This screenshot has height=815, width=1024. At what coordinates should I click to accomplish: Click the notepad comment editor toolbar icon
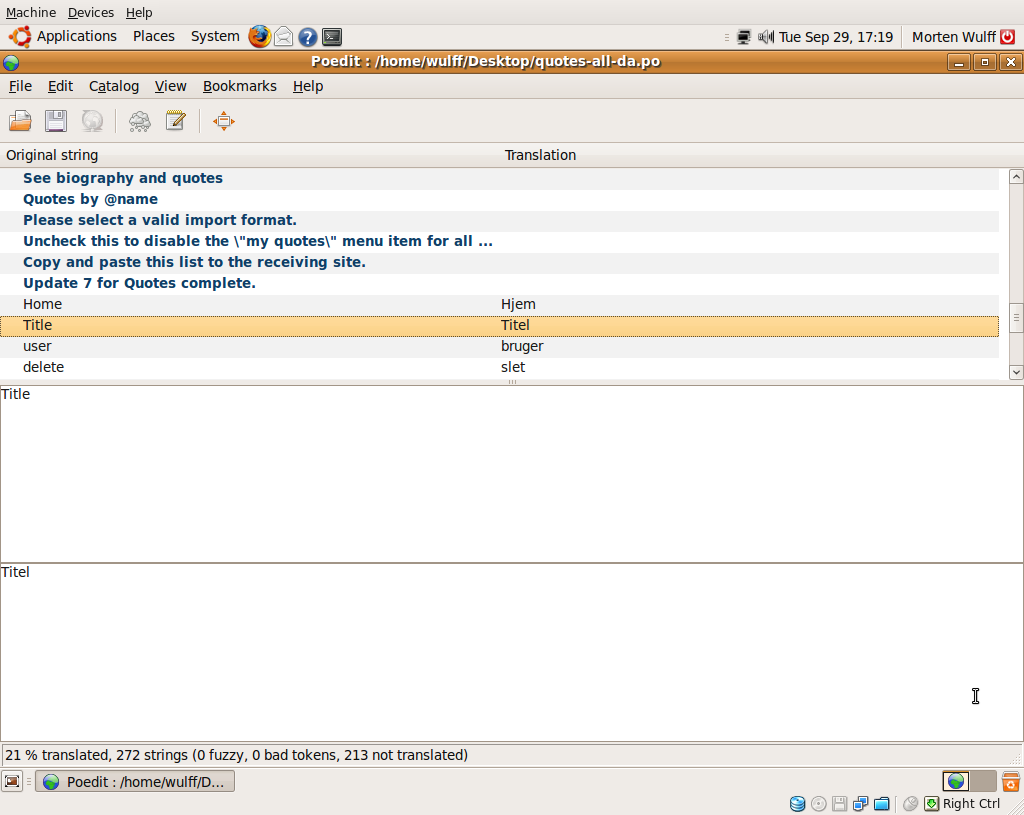pyautogui.click(x=176, y=121)
